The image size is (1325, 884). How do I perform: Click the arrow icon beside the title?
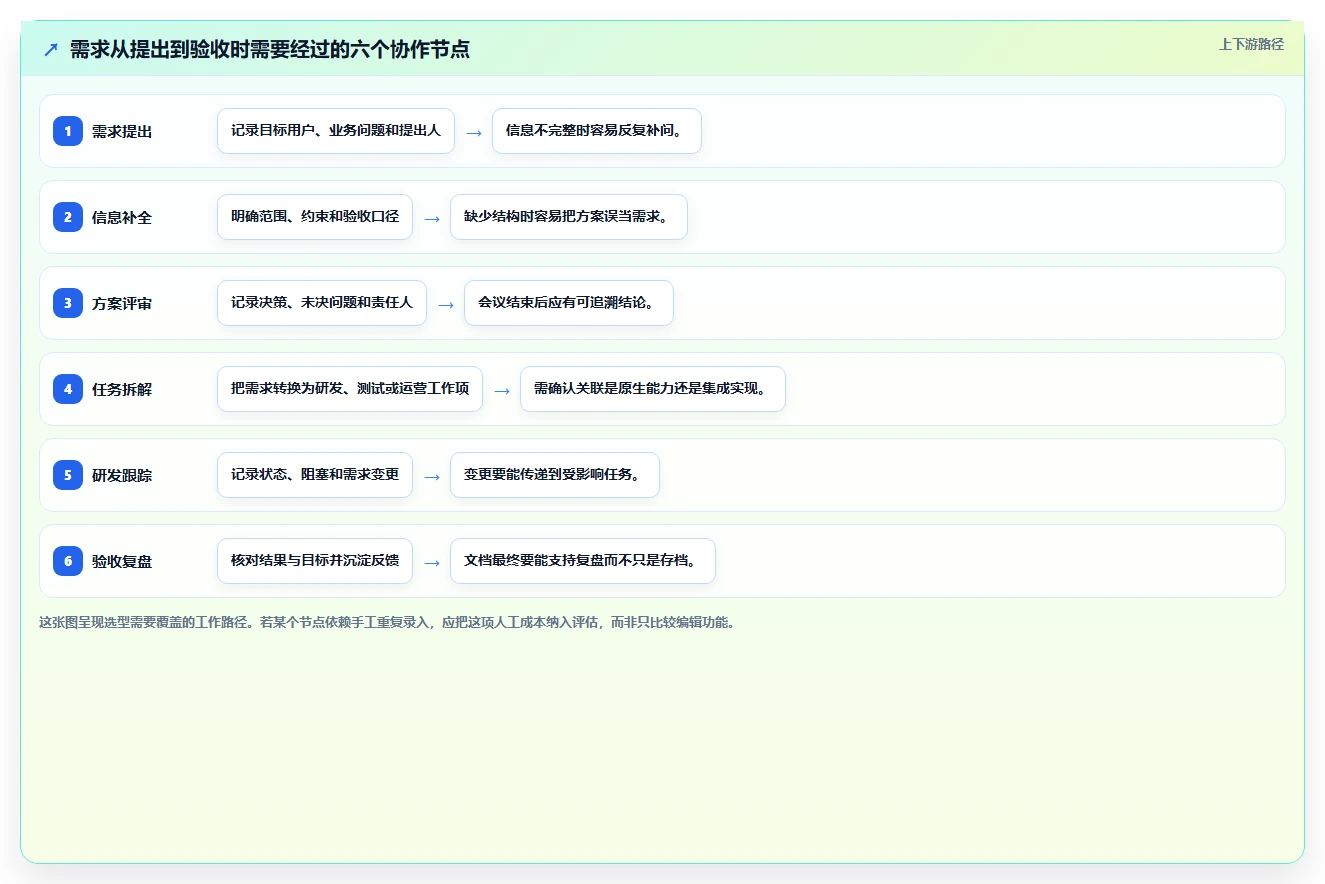tap(51, 49)
